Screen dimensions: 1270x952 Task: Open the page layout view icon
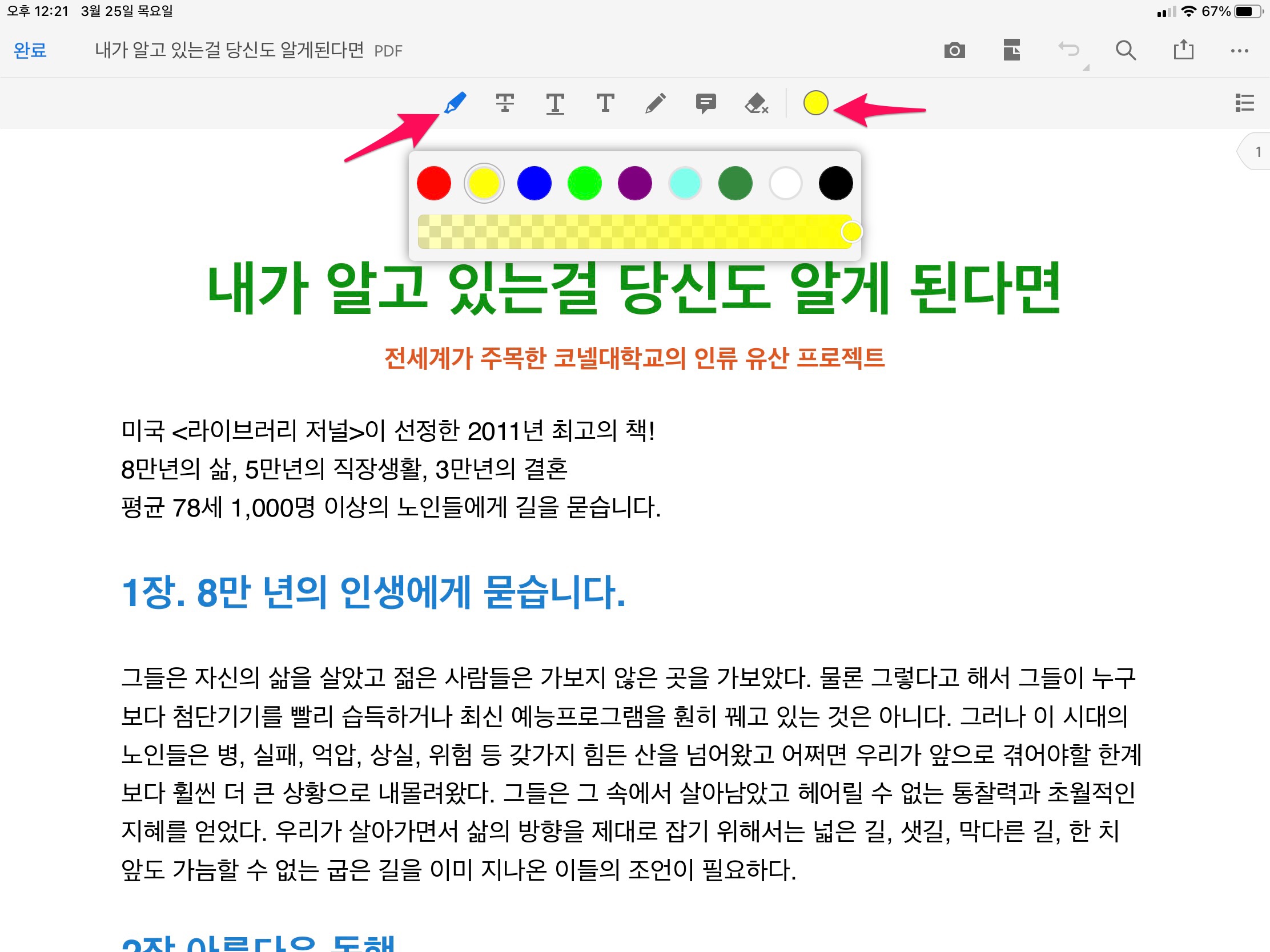coord(1012,50)
